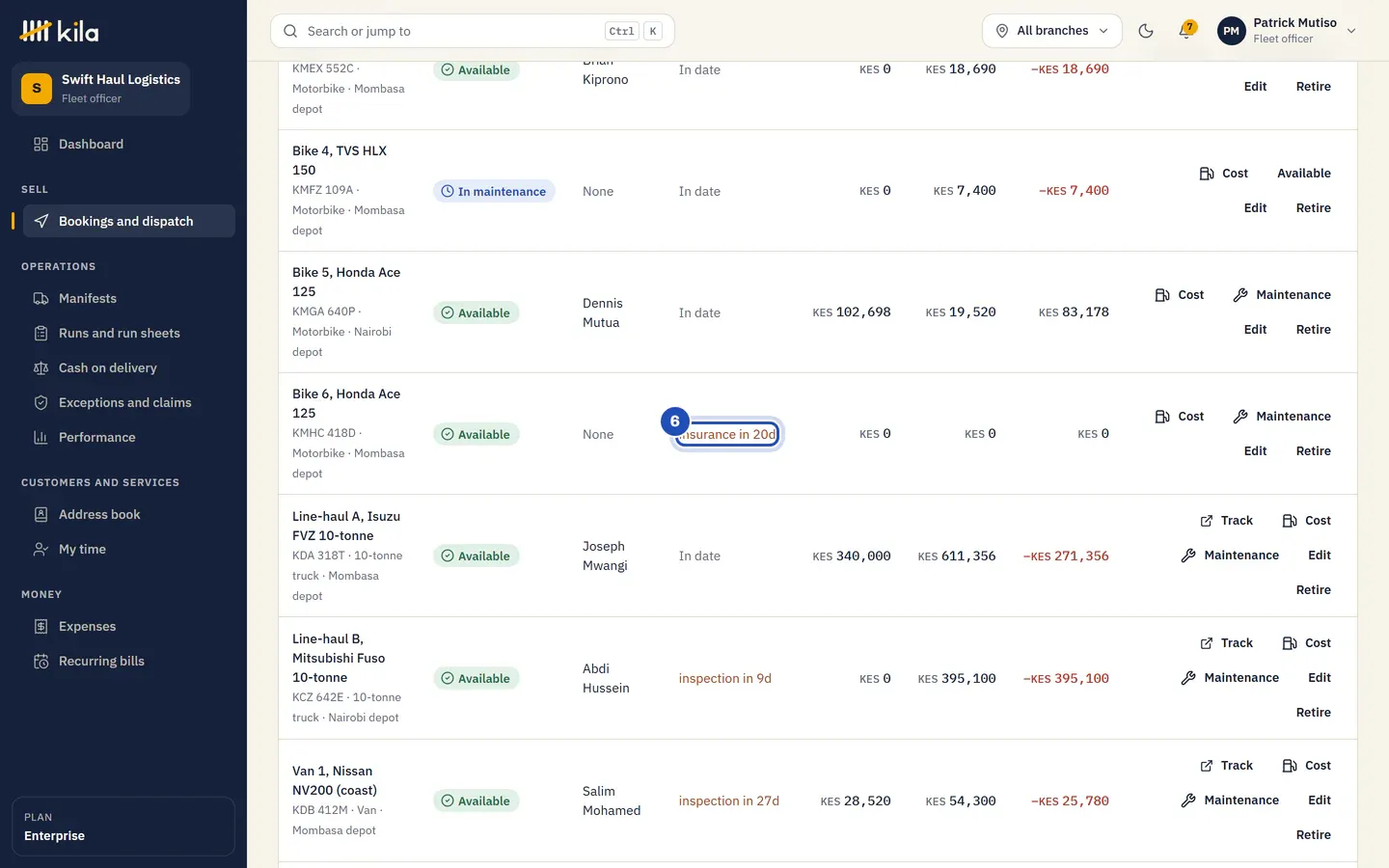Click driver Joseph Mwangi
Screen dimensions: 1389x868
pyautogui.click(x=605, y=556)
